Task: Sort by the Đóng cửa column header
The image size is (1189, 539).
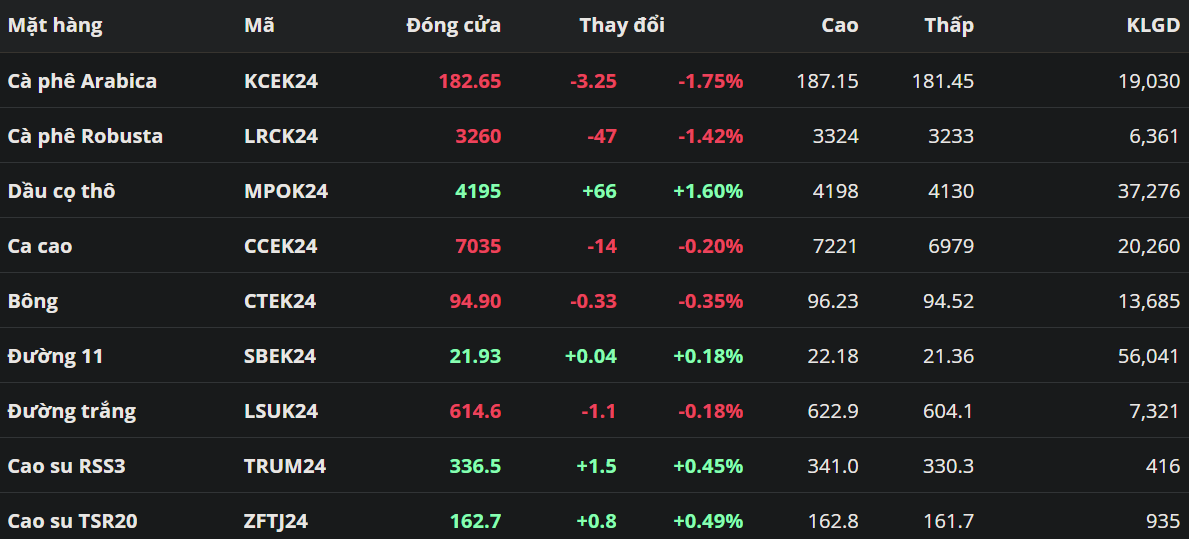Action: click(x=453, y=26)
